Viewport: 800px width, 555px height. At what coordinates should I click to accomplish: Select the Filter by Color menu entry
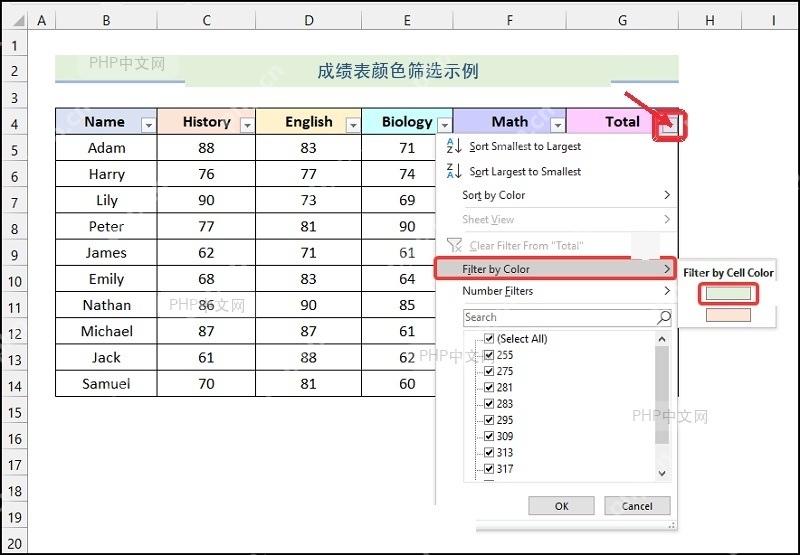(x=555, y=269)
